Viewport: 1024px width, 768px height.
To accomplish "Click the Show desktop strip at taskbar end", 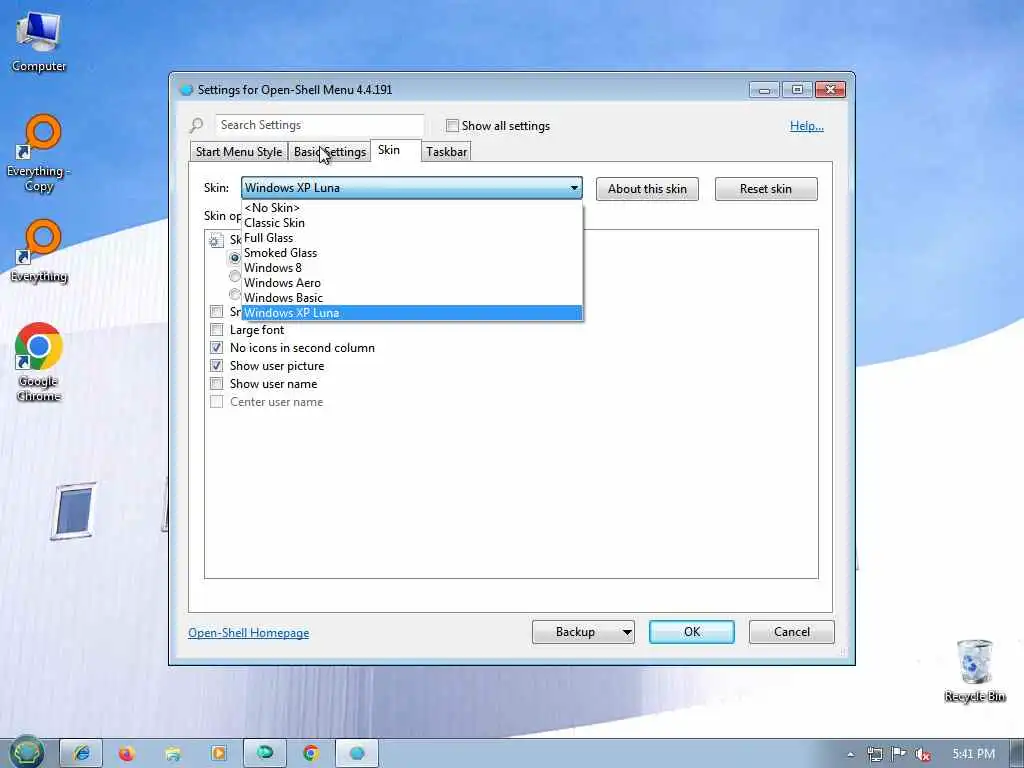I will 1016,753.
